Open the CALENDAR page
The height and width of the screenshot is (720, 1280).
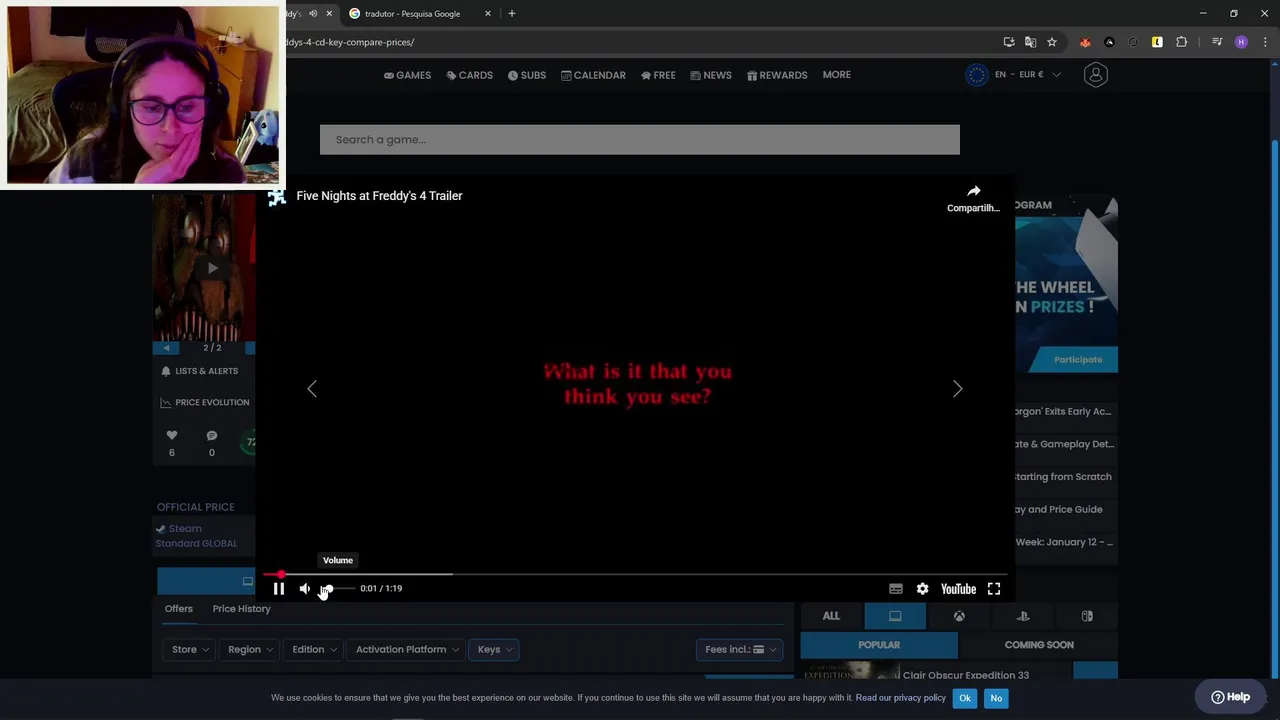pos(593,75)
